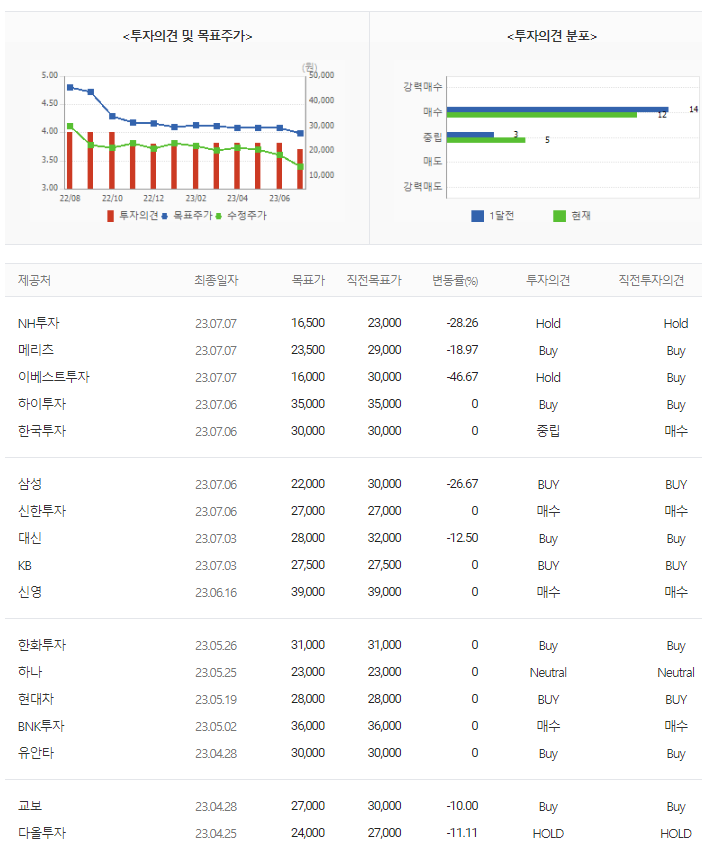Image resolution: width=702 pixels, height=852 pixels.
Task: Click the BNK투자 provider name
Action: 41,726
